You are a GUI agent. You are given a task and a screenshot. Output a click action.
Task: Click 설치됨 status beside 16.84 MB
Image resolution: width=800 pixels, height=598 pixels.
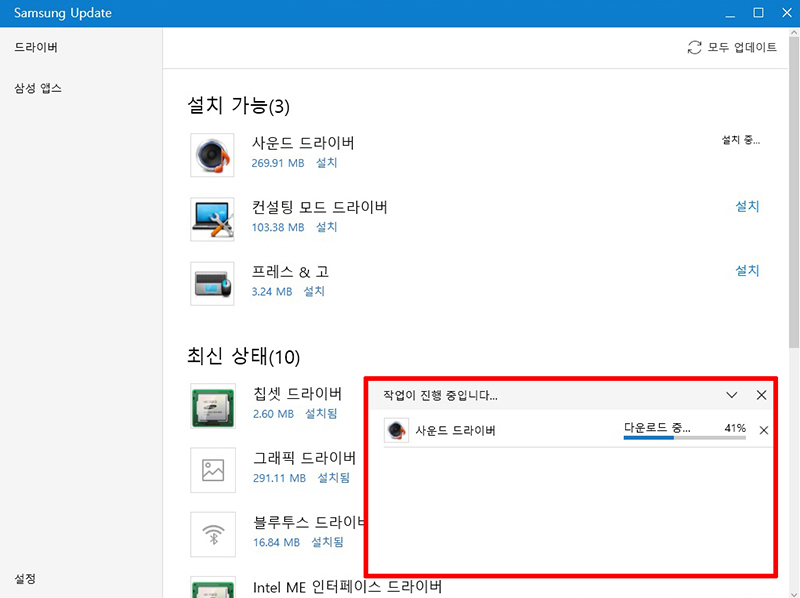click(x=328, y=542)
